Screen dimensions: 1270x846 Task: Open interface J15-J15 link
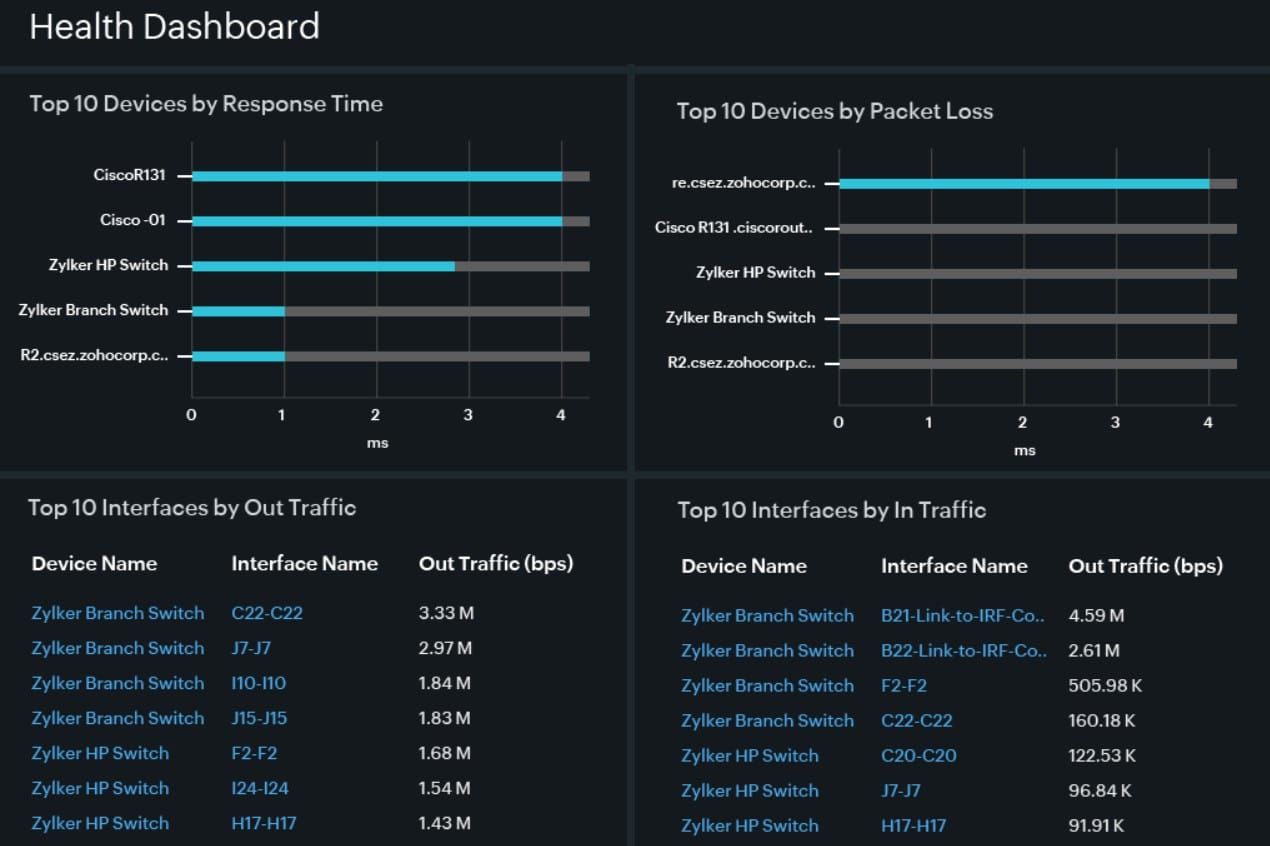click(x=258, y=718)
